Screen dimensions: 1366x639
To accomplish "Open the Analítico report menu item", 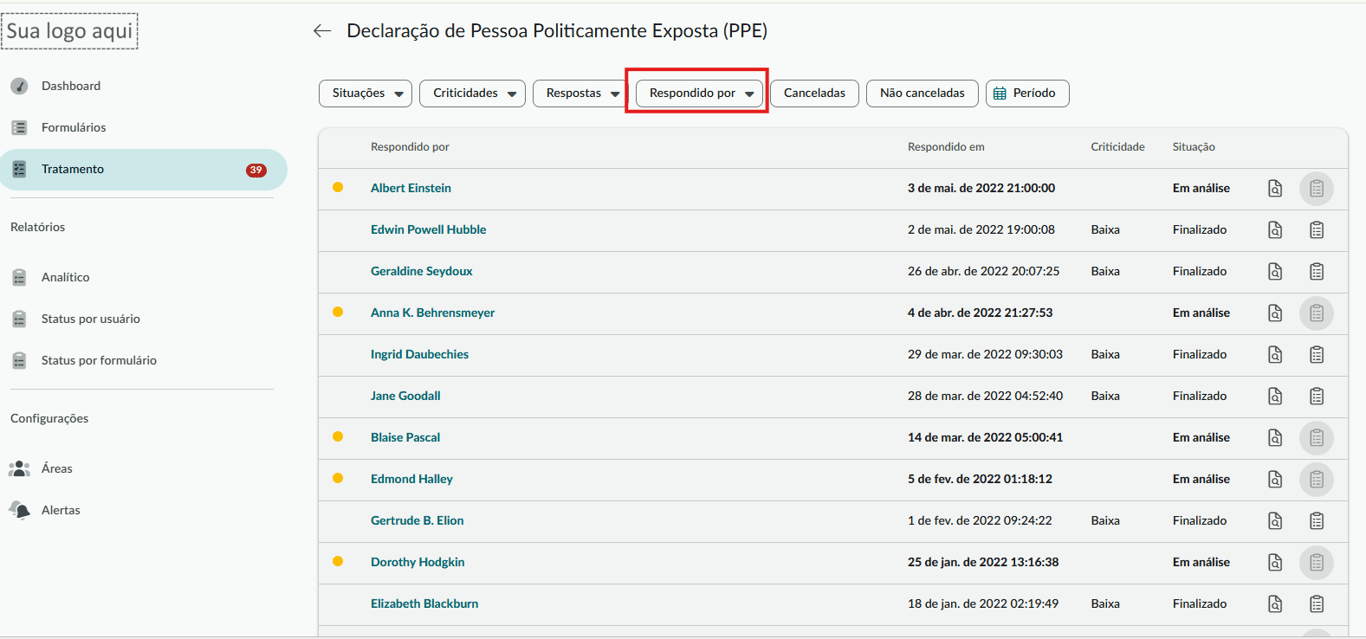I will [x=65, y=277].
